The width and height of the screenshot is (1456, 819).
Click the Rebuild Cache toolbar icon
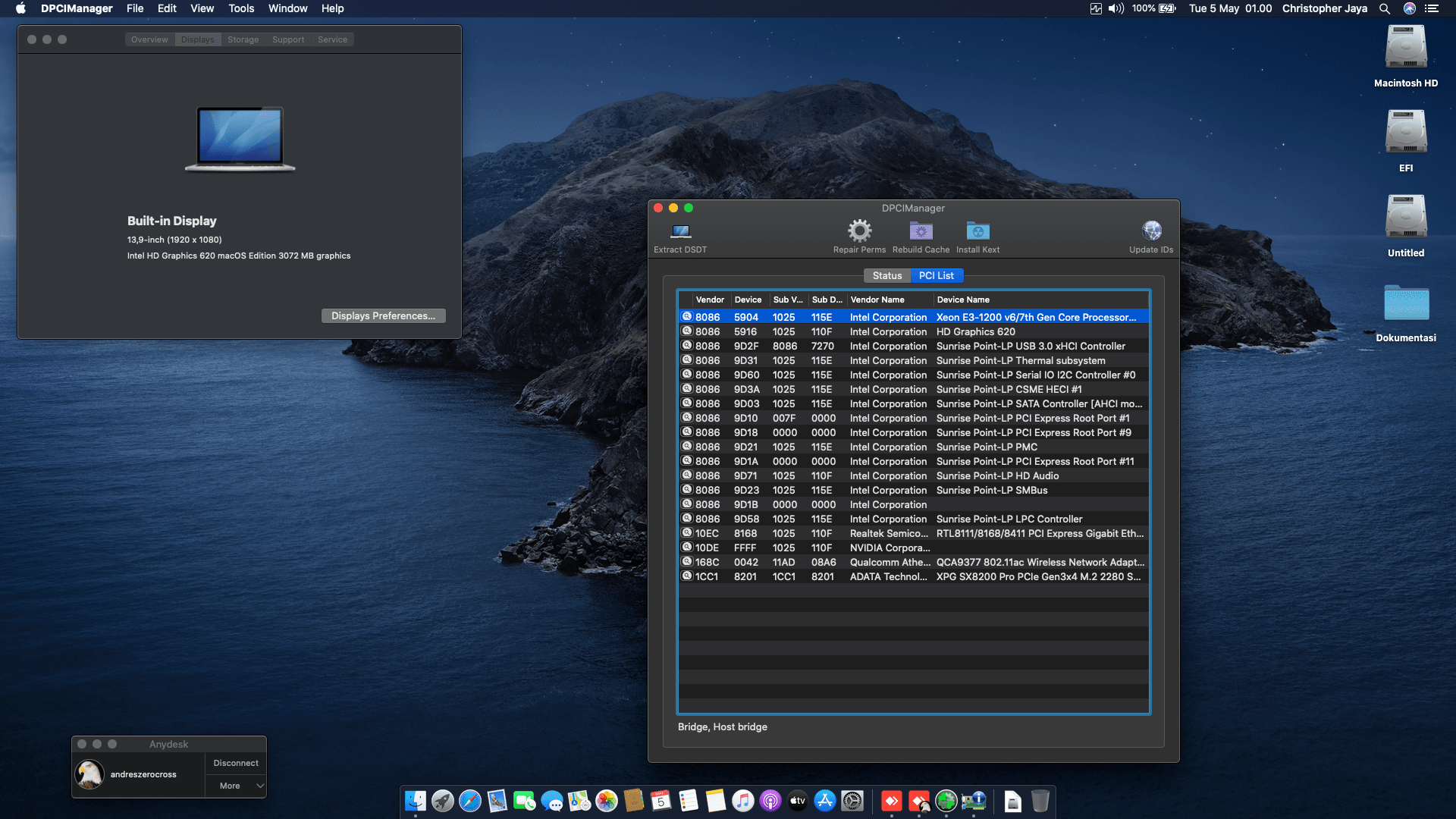pyautogui.click(x=921, y=231)
